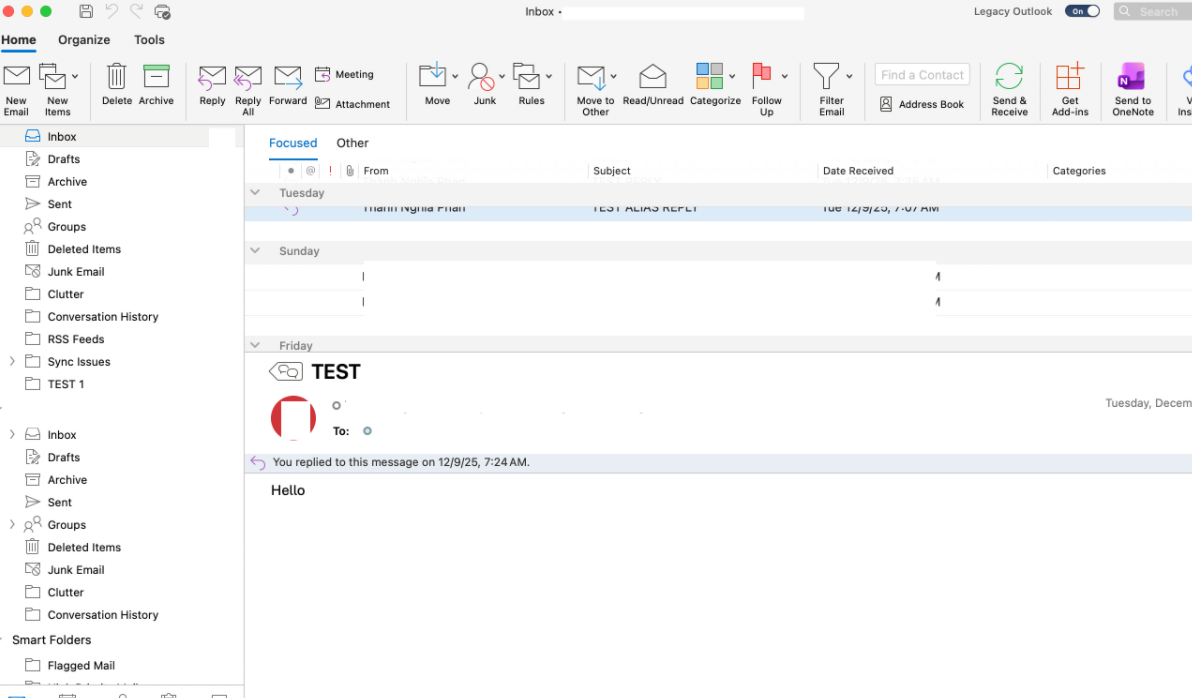
Task: Open the Drafts folder under first Inbox
Action: [x=64, y=159]
